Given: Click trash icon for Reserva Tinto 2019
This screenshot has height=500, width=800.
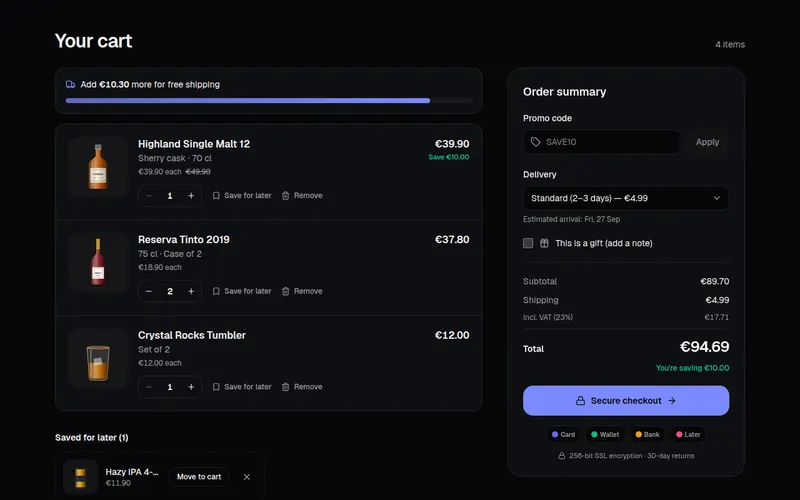Looking at the screenshot, I should (286, 291).
